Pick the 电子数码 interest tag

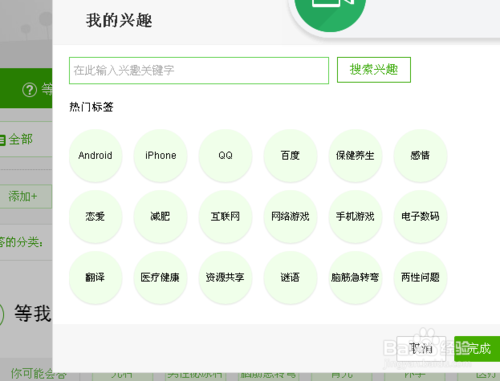tap(420, 217)
